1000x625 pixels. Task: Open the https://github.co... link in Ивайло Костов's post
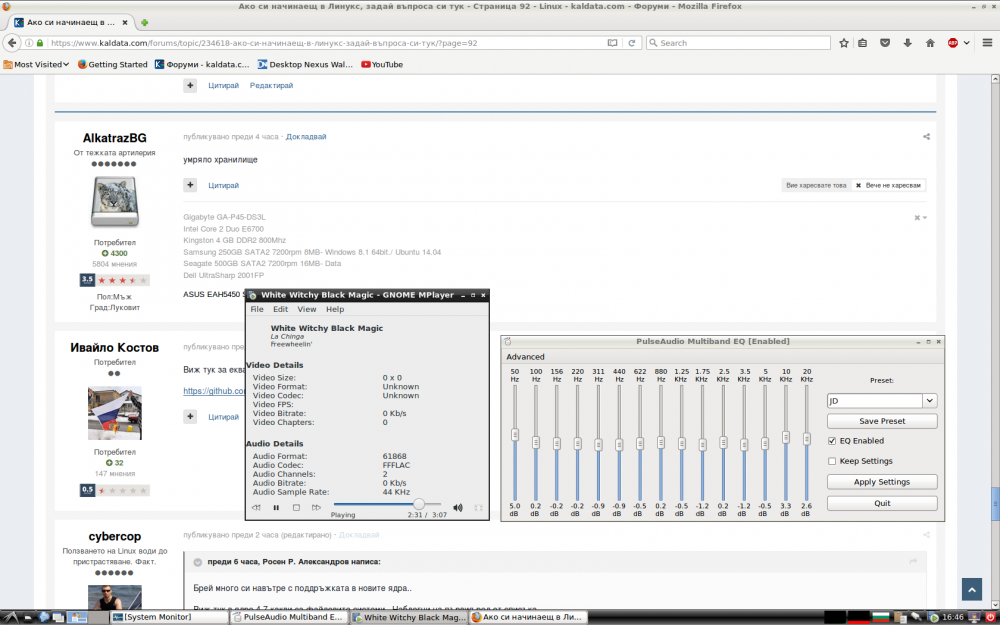214,391
